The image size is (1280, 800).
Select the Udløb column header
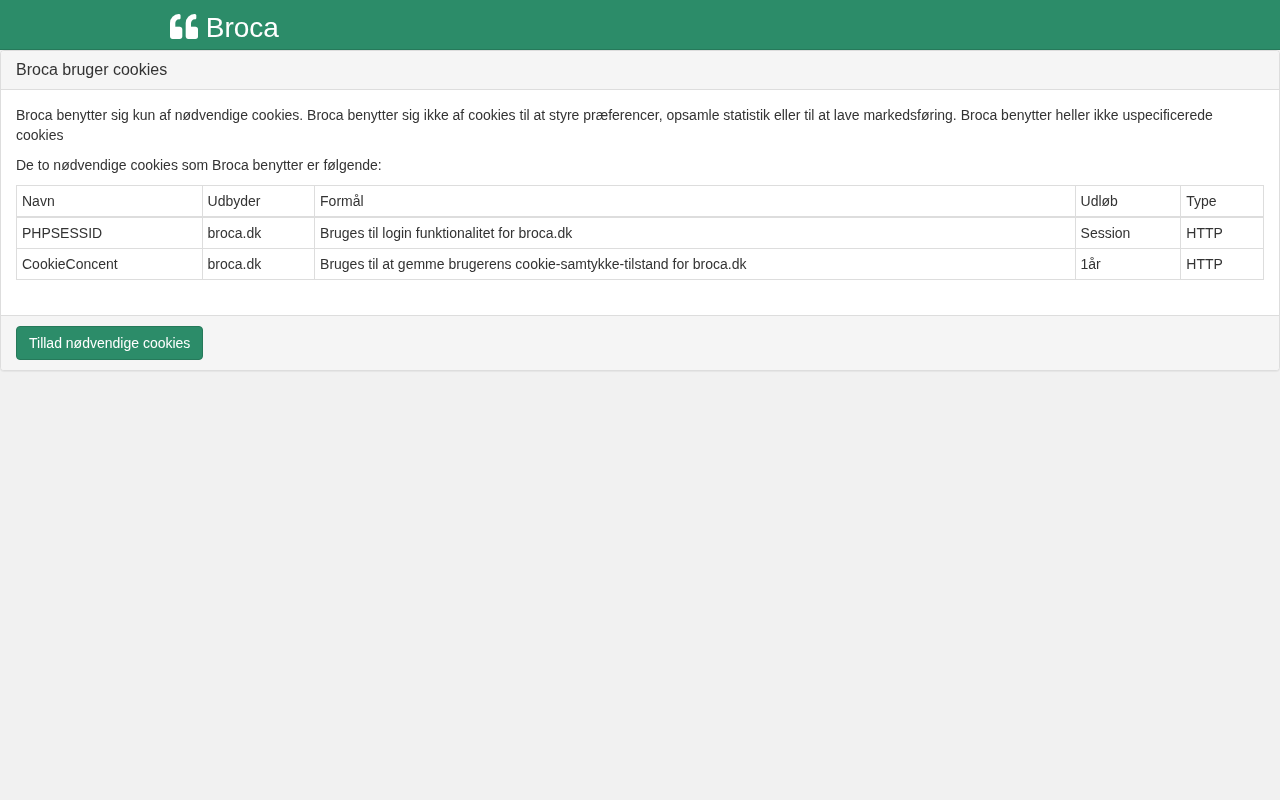pos(1127,201)
